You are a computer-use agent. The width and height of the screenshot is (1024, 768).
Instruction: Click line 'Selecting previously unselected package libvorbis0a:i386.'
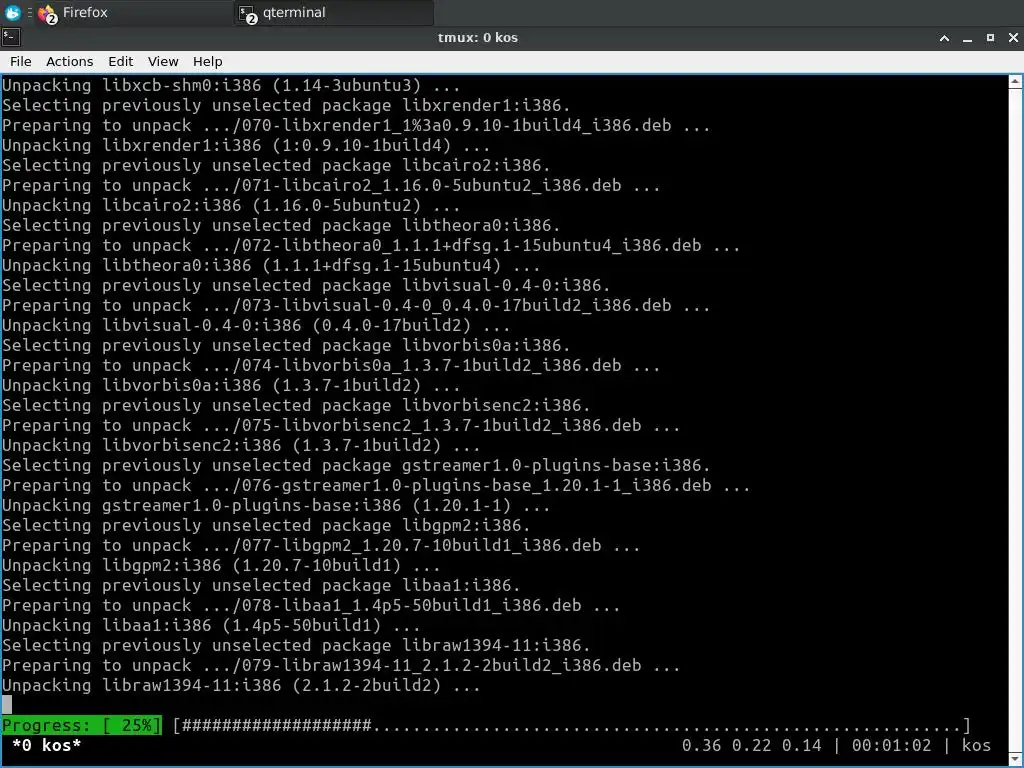pos(286,345)
